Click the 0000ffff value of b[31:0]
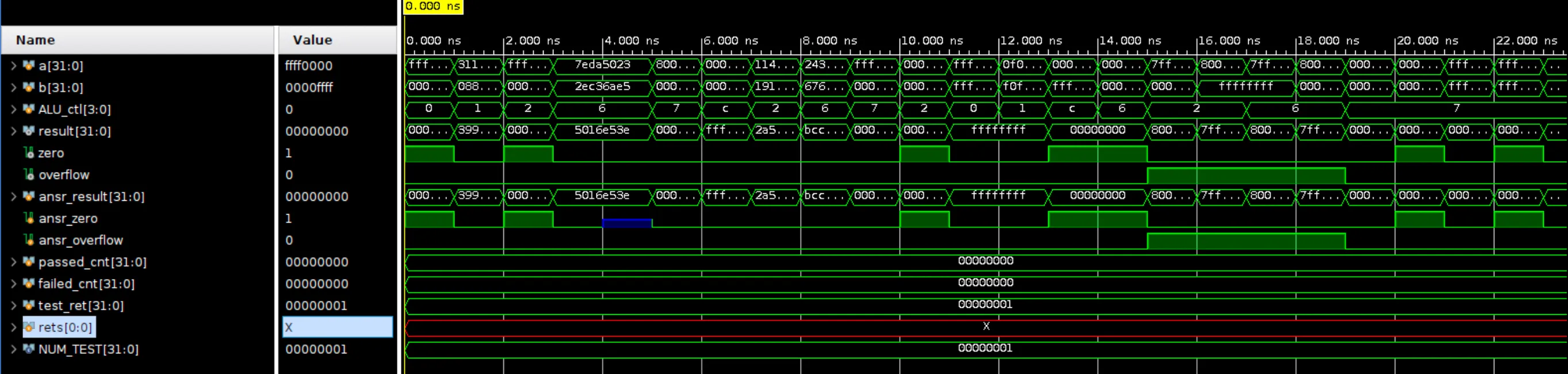Screen dimensions: 1568x374 click(x=309, y=87)
